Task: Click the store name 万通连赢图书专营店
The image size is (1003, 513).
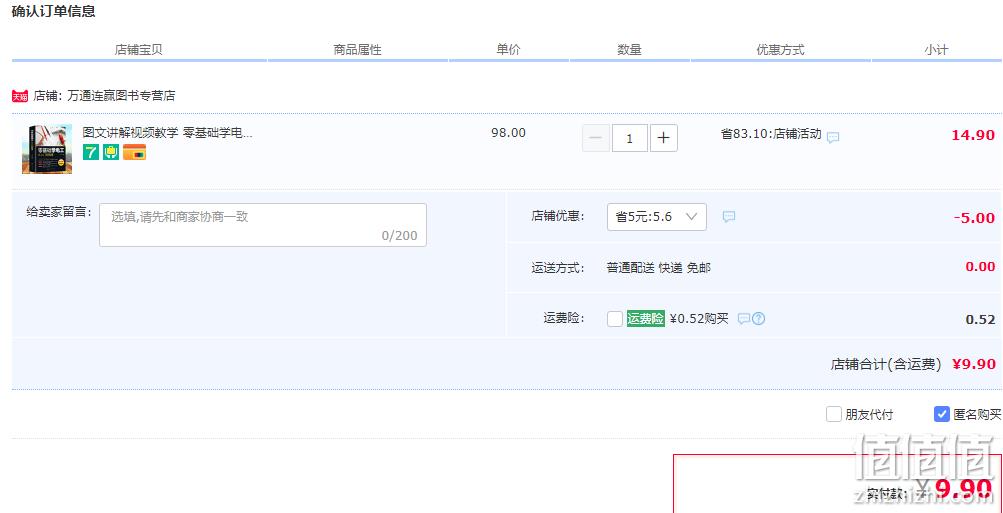Action: pyautogui.click(x=121, y=96)
